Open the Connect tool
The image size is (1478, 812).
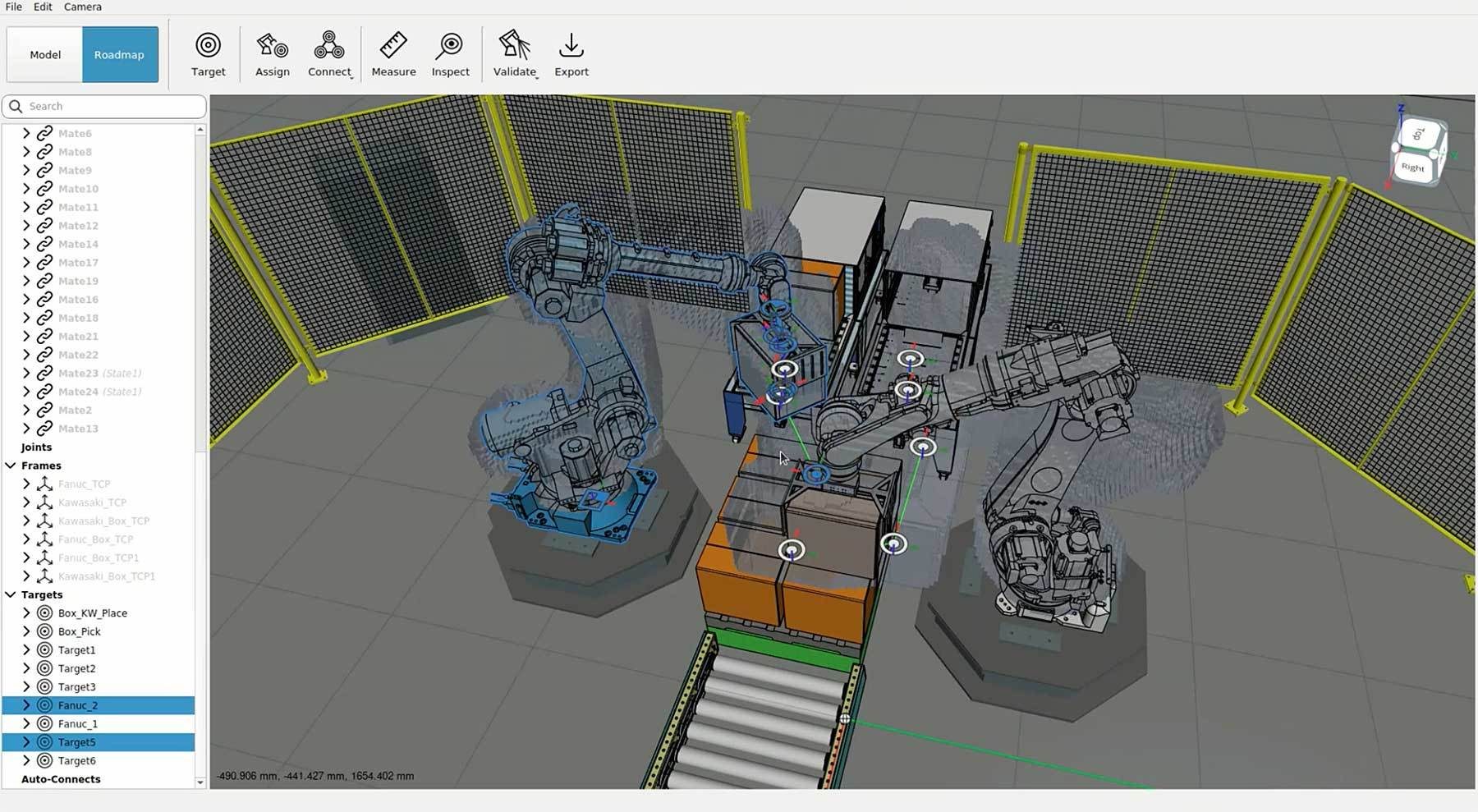pyautogui.click(x=329, y=54)
